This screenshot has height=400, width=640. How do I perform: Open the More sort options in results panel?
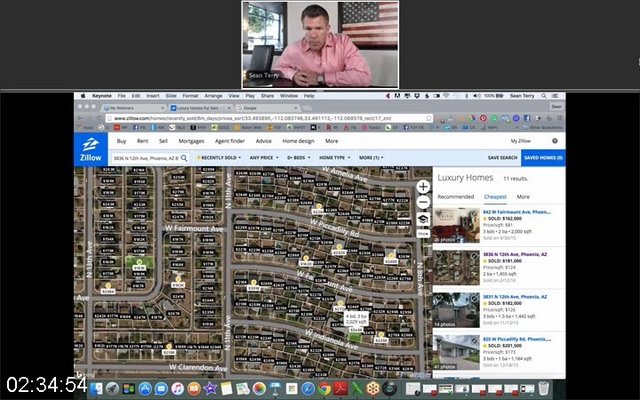523,197
